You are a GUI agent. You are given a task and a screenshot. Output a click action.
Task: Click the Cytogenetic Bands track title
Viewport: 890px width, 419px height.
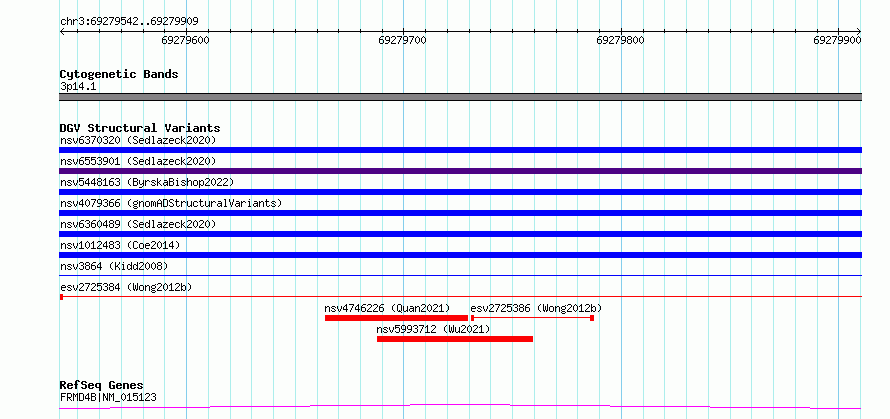[119, 74]
